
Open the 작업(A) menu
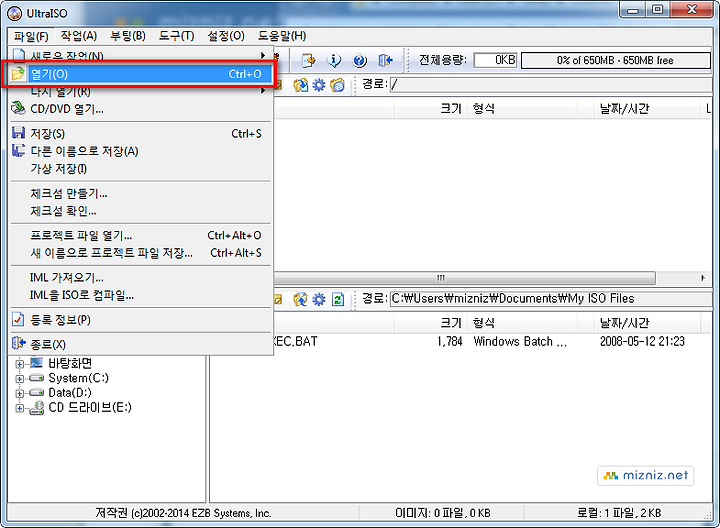point(79,36)
